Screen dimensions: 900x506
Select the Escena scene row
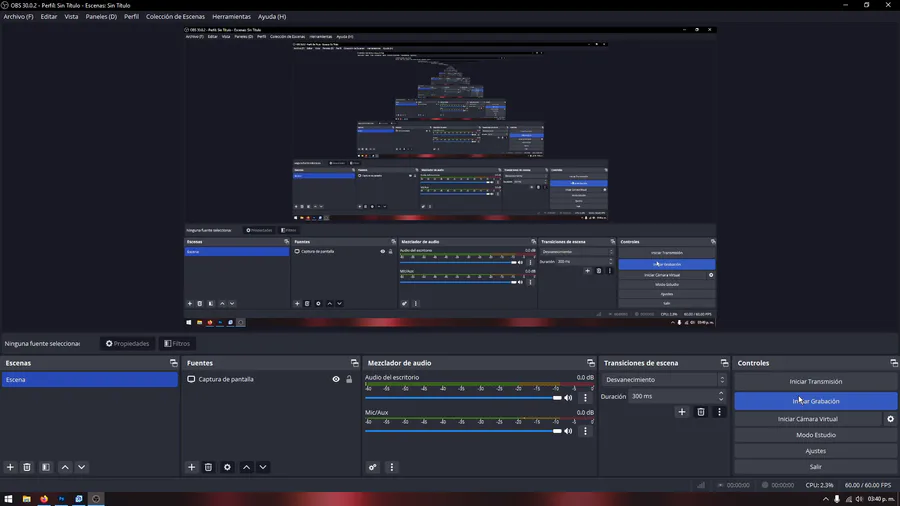pos(90,380)
